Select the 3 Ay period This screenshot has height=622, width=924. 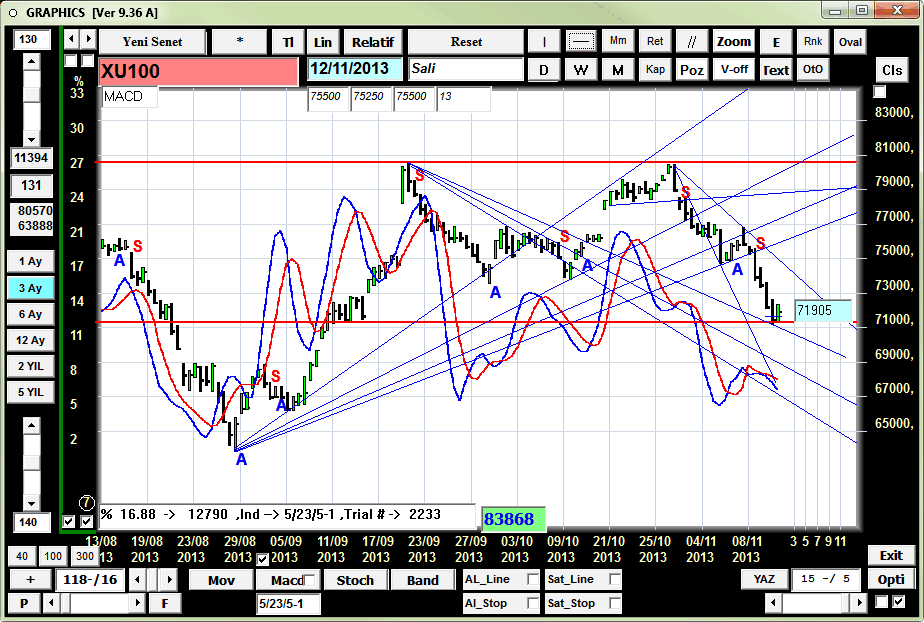click(x=31, y=288)
